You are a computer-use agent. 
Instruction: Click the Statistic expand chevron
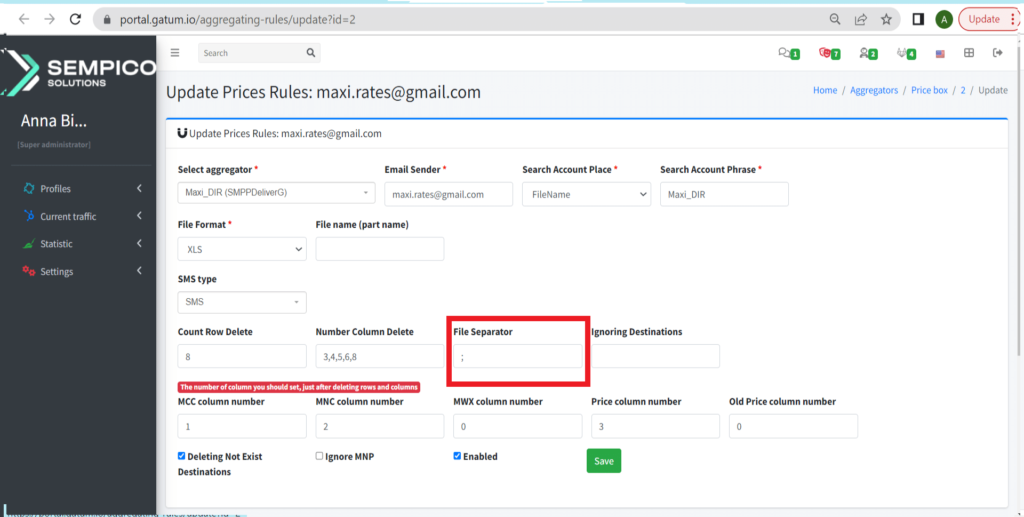click(139, 243)
